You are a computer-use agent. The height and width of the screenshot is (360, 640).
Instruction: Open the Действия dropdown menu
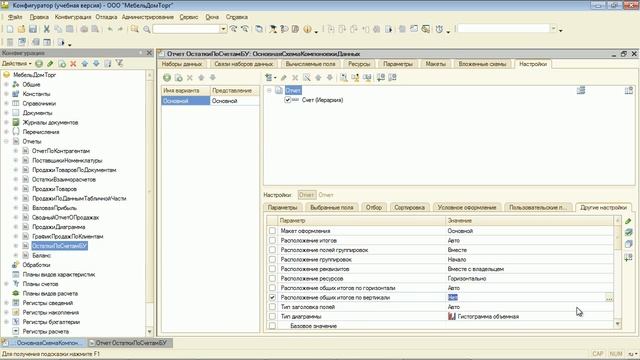click(x=16, y=64)
